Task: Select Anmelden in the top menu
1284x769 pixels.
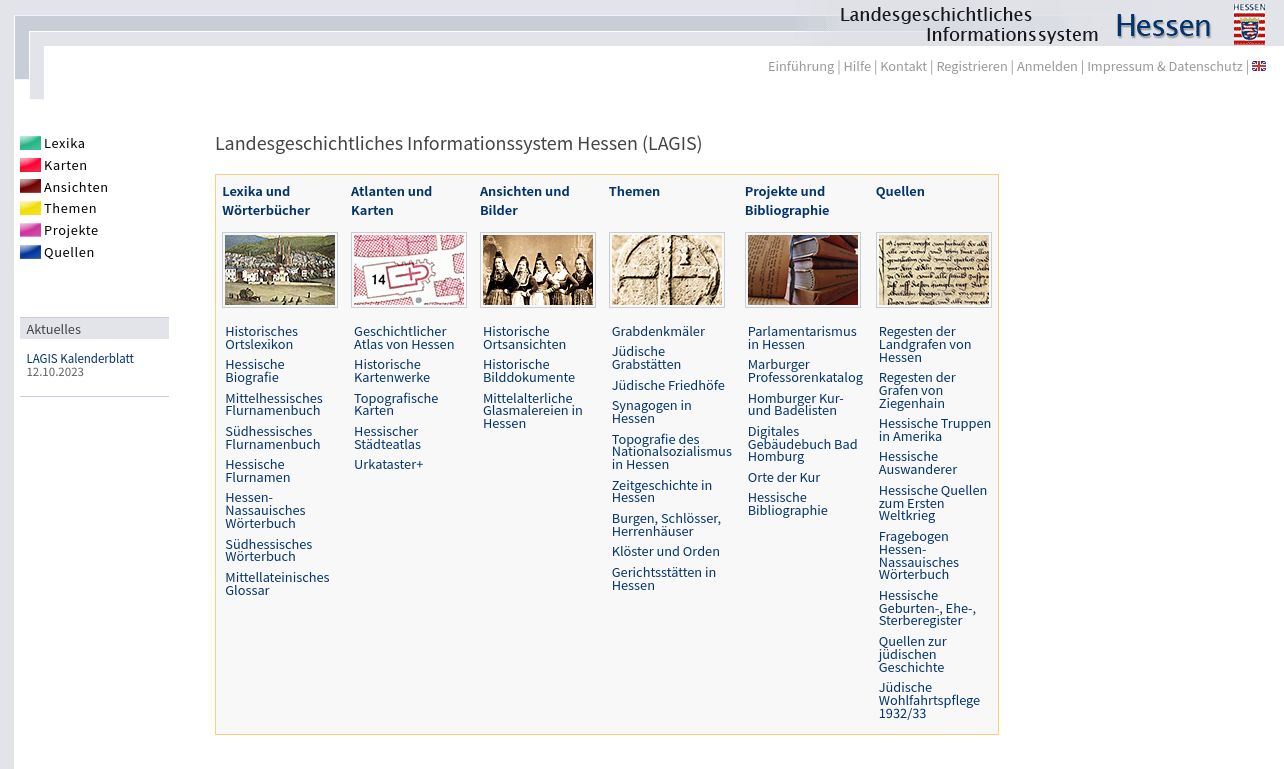Action: pos(1047,66)
